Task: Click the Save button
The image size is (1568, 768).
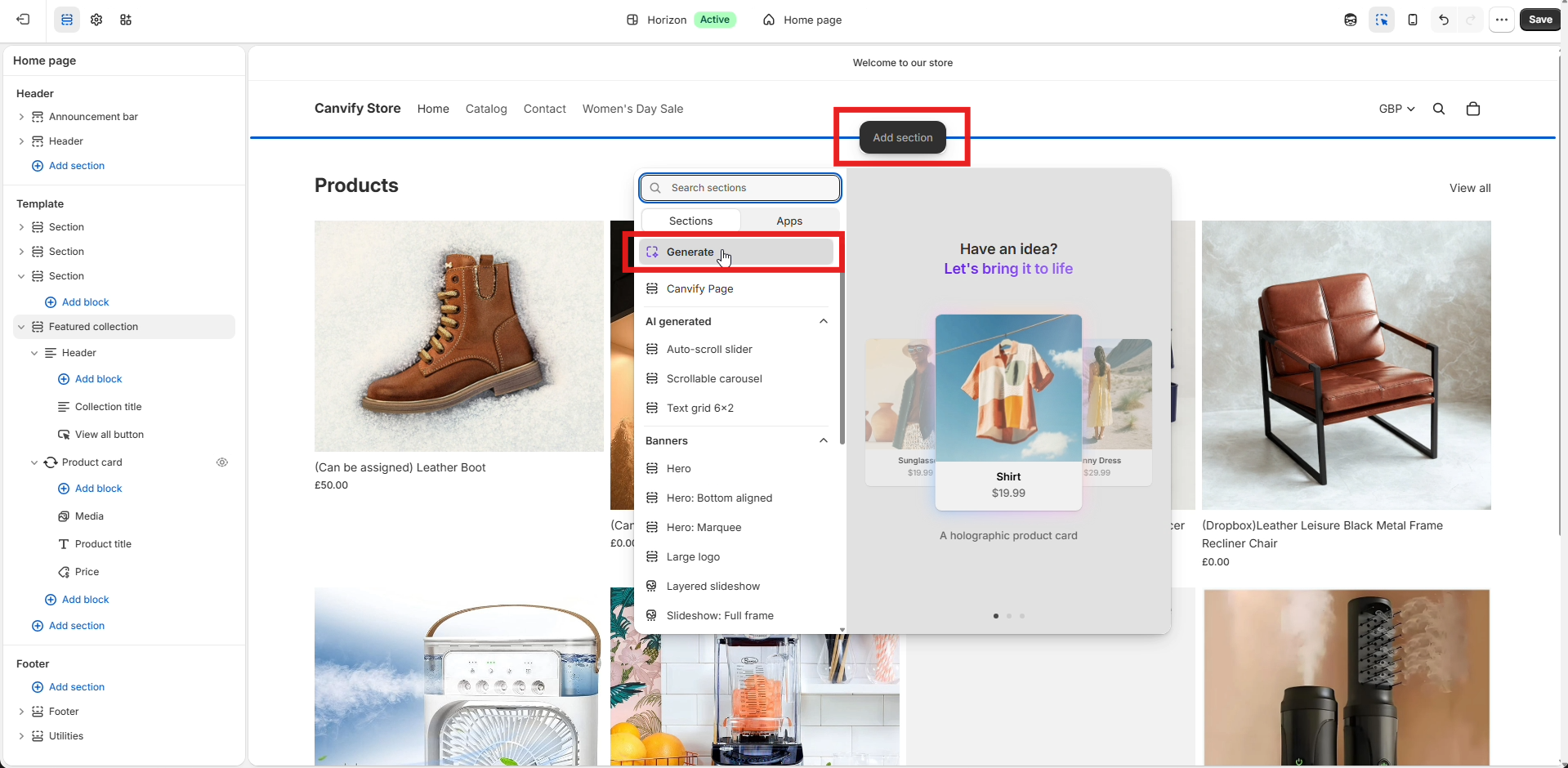Action: 1540,20
